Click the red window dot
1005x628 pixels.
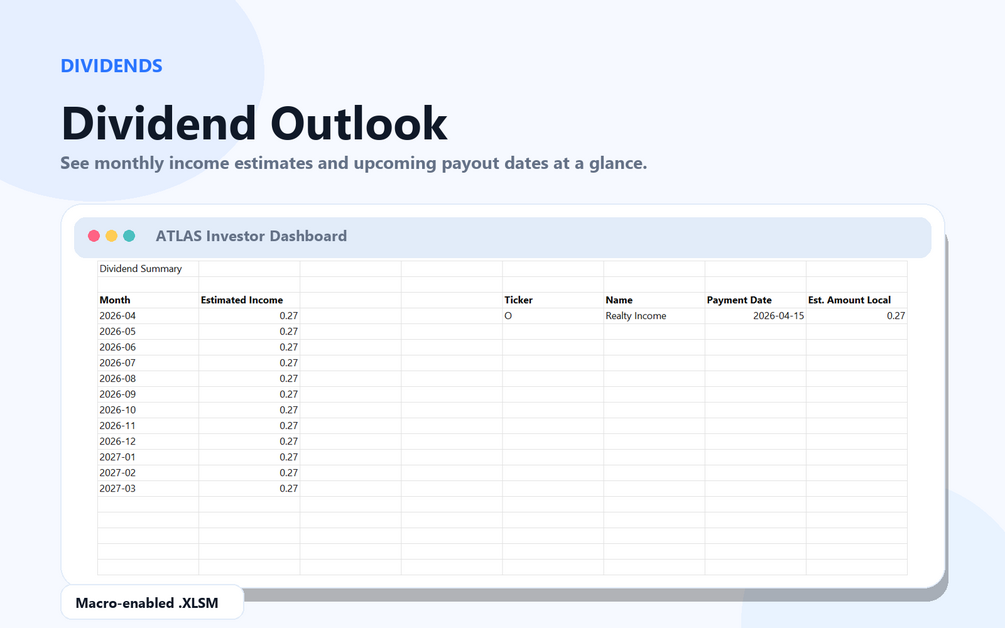[x=94, y=236]
